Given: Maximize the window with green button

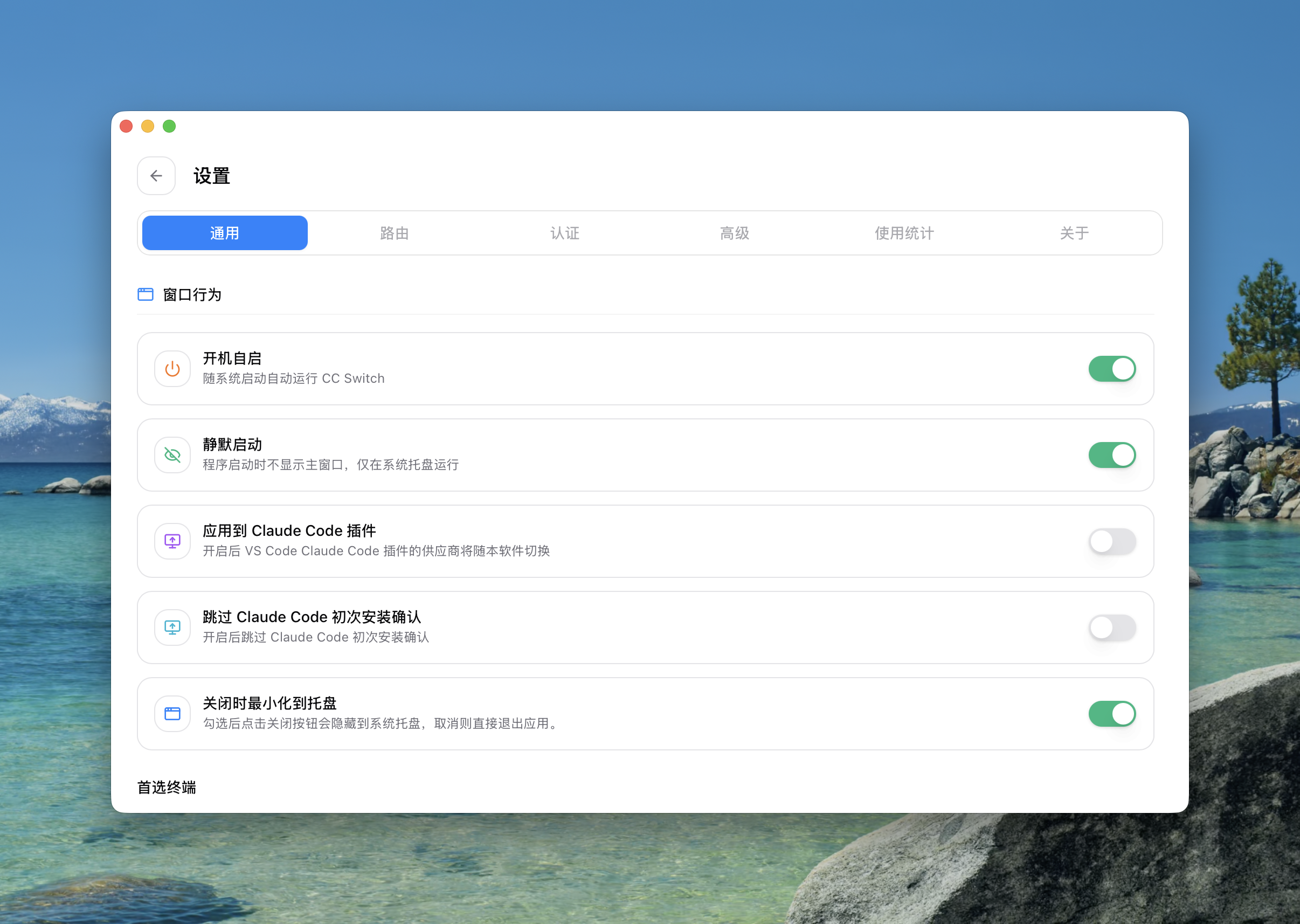Looking at the screenshot, I should click(169, 126).
